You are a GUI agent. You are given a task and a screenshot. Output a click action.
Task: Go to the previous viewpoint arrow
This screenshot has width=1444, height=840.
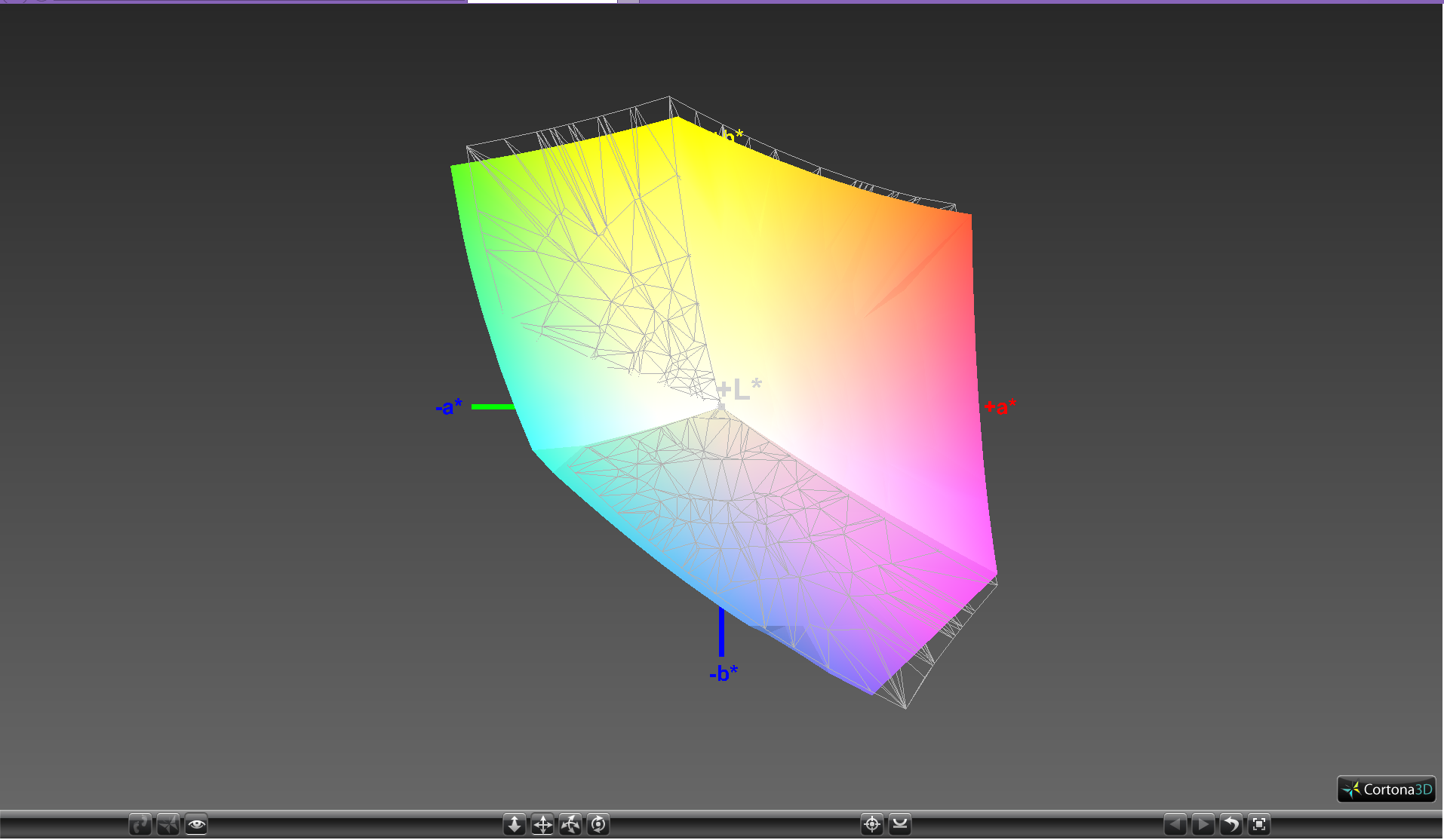[x=1175, y=824]
